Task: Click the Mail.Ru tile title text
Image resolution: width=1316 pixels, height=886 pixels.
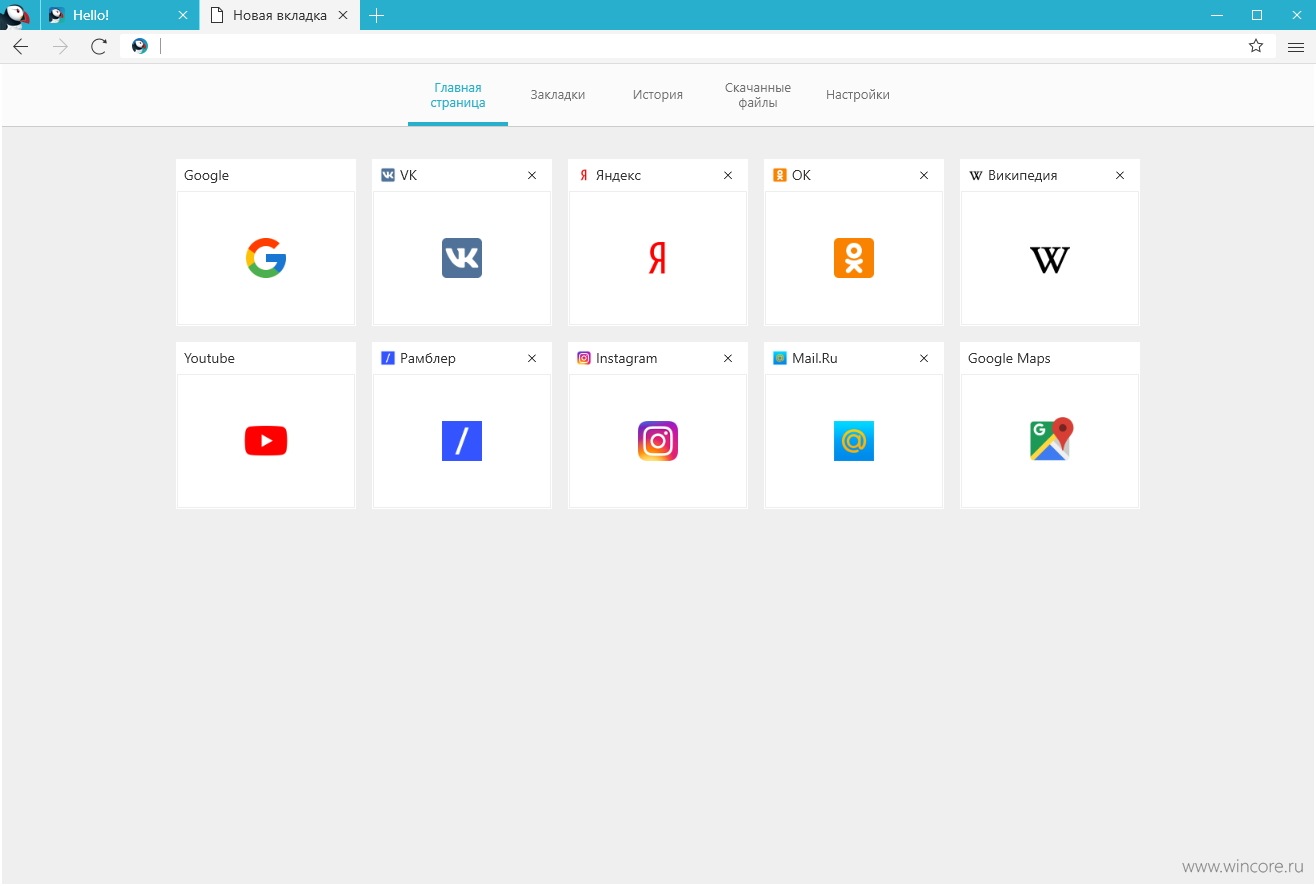Action: click(815, 358)
